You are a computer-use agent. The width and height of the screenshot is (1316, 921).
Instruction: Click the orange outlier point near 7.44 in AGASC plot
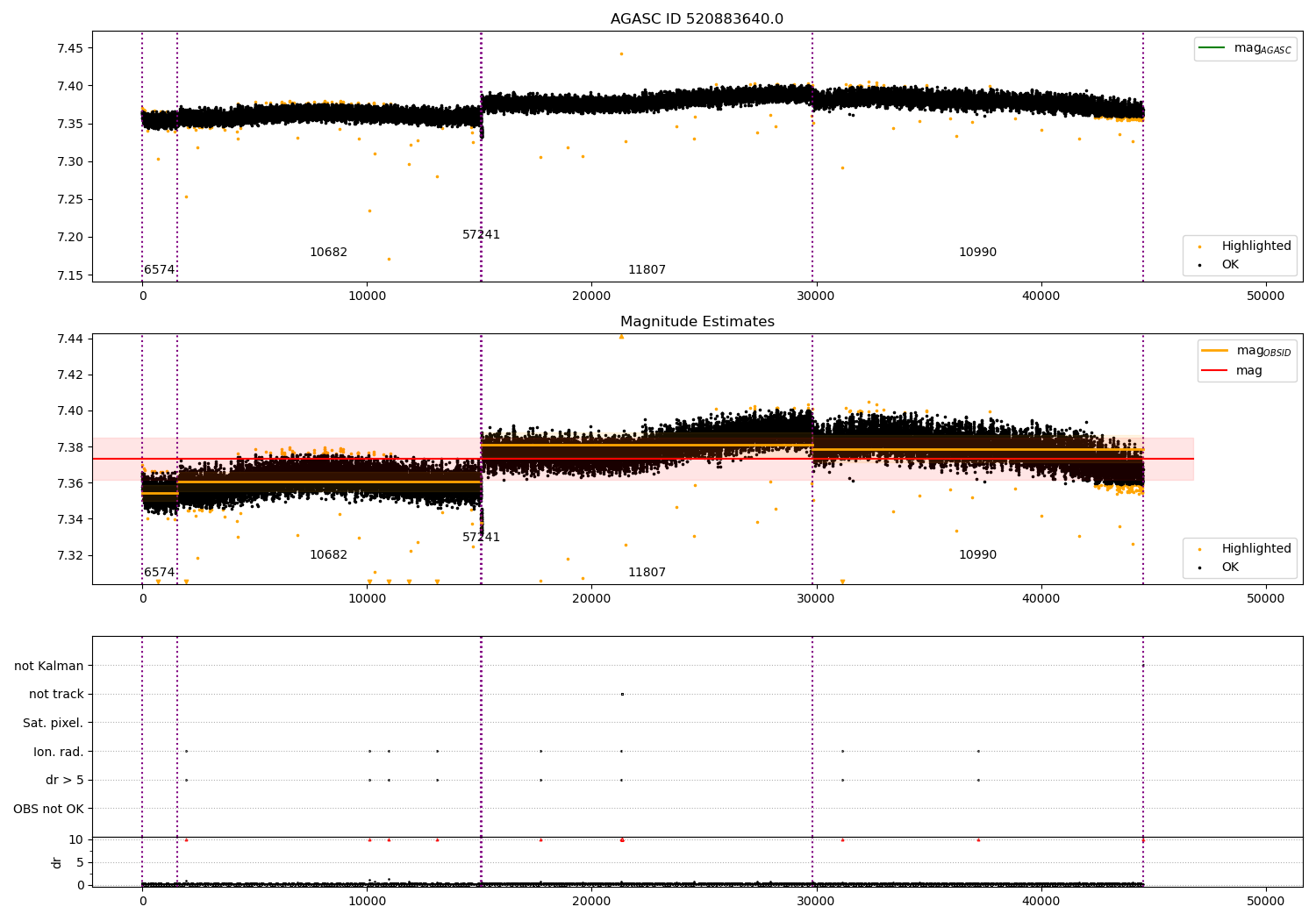coord(621,54)
